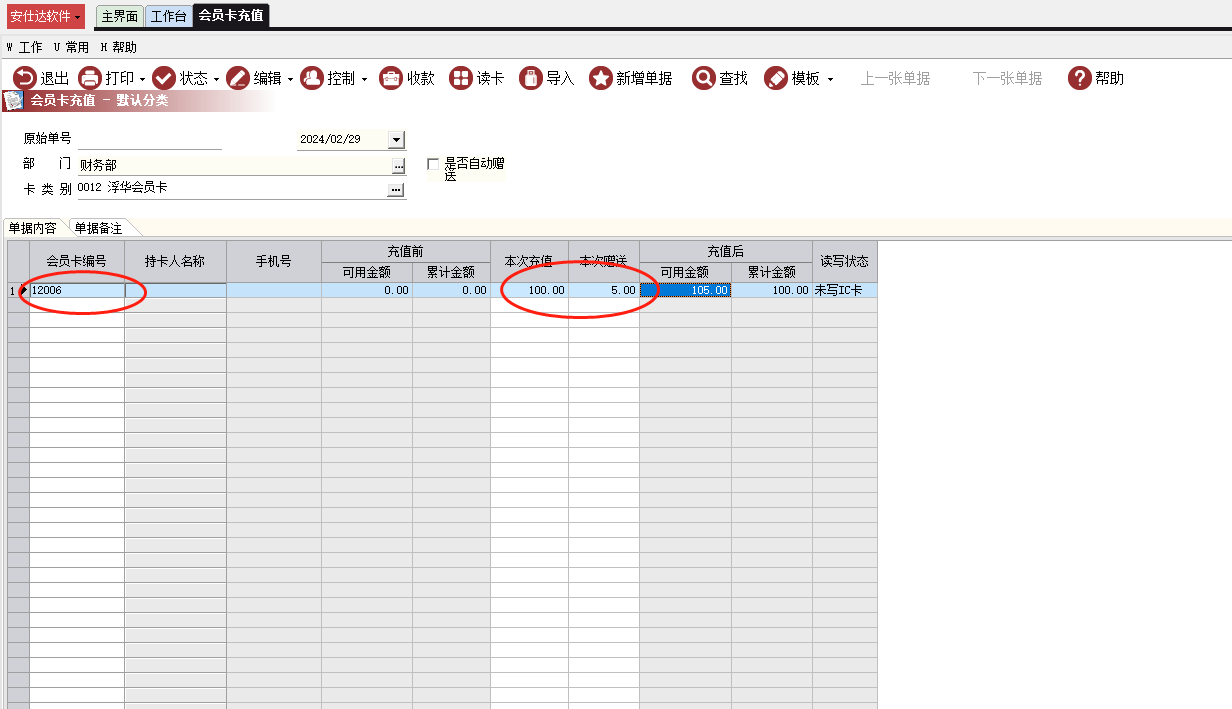Click the 下一张单据 button
The width and height of the screenshot is (1232, 709).
pos(1007,79)
